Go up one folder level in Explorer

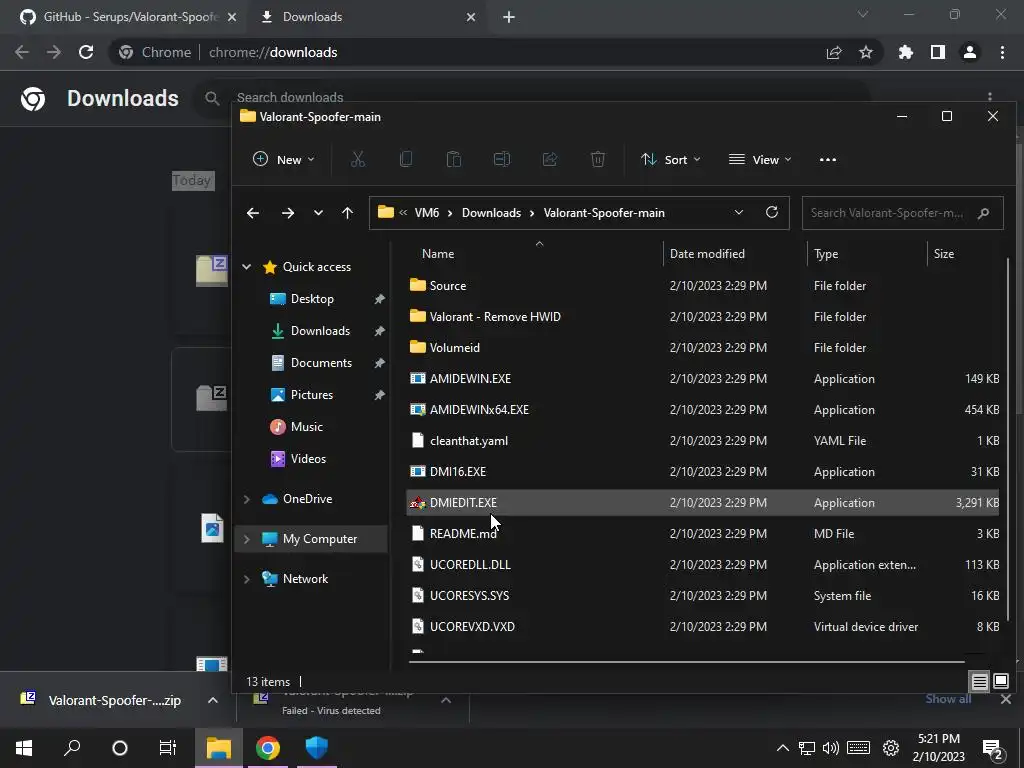[x=347, y=213]
